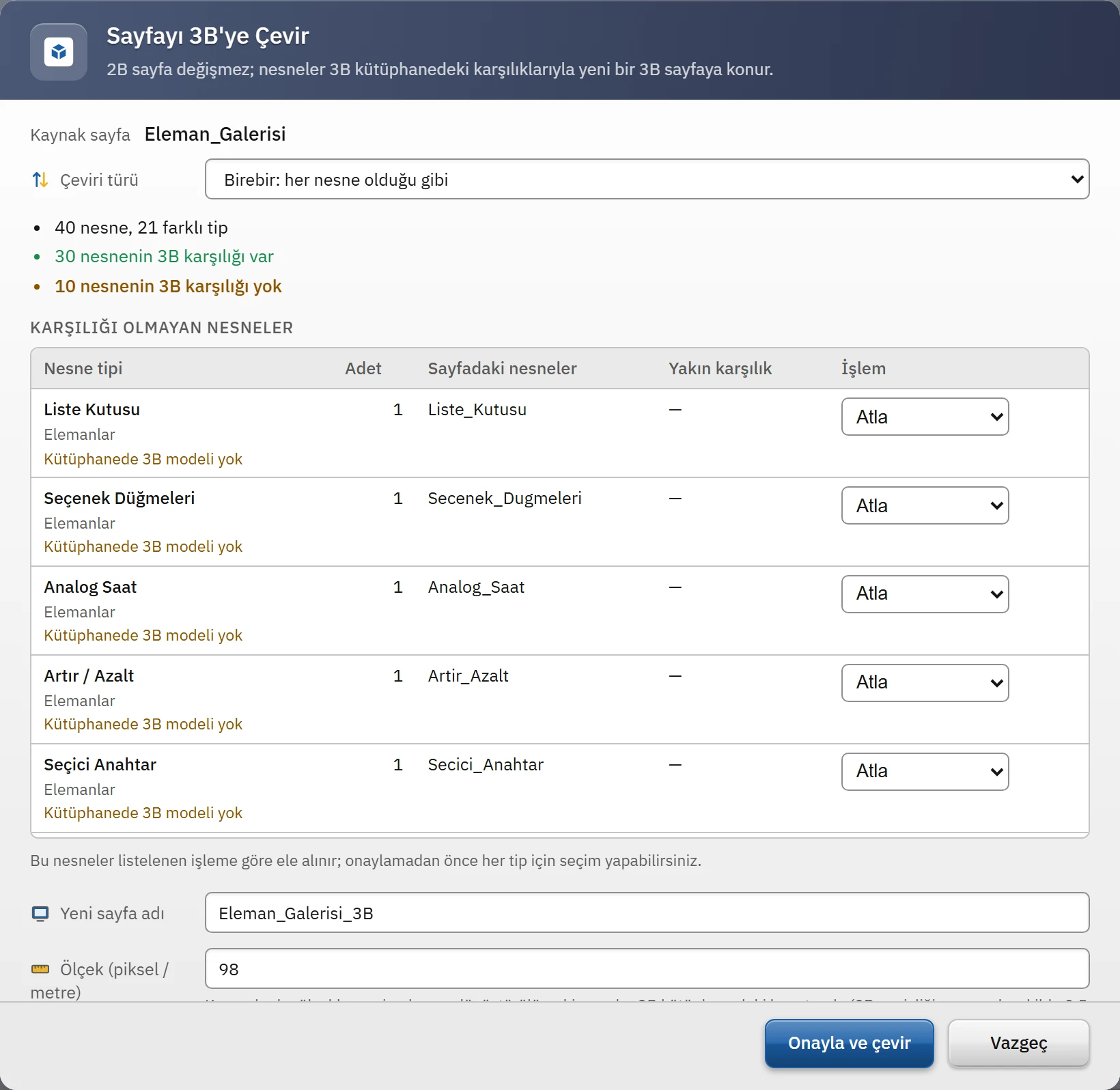The height and width of the screenshot is (1090, 1120).
Task: Click the Analog_Saat object name
Action: [476, 587]
